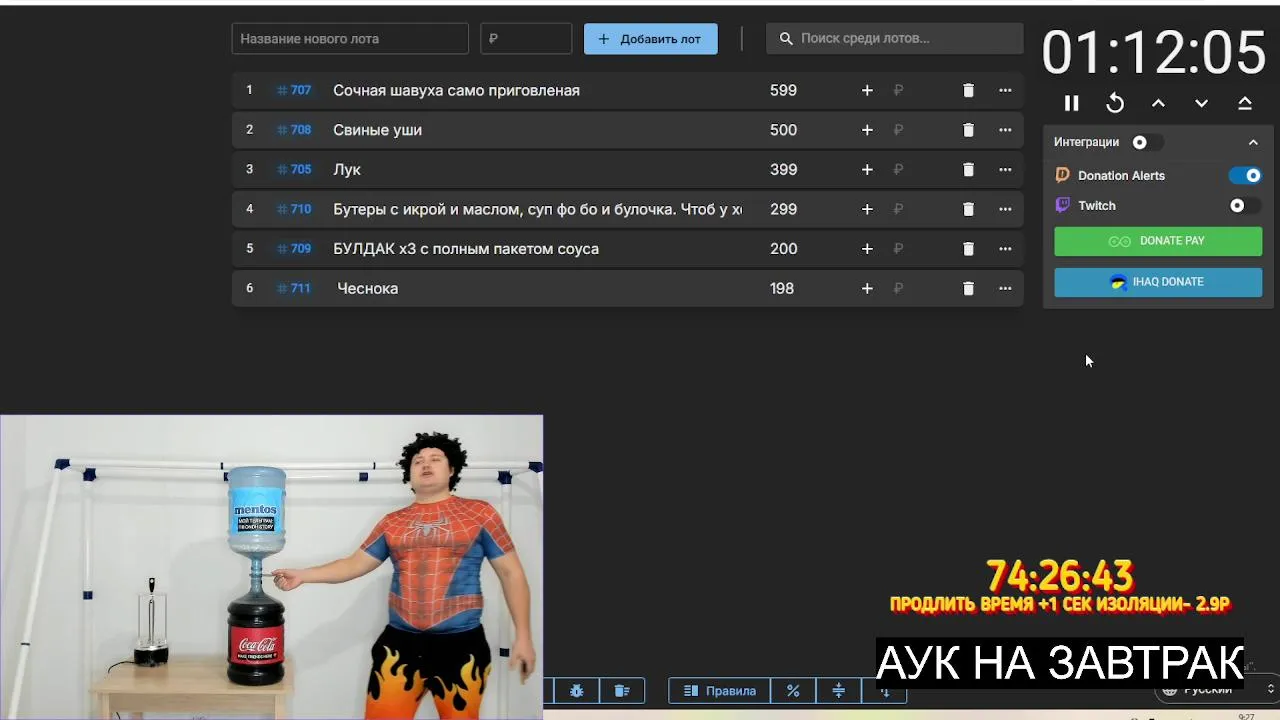Click Добавить лот button
Screen dimensions: 1280x720
[x=650, y=39]
